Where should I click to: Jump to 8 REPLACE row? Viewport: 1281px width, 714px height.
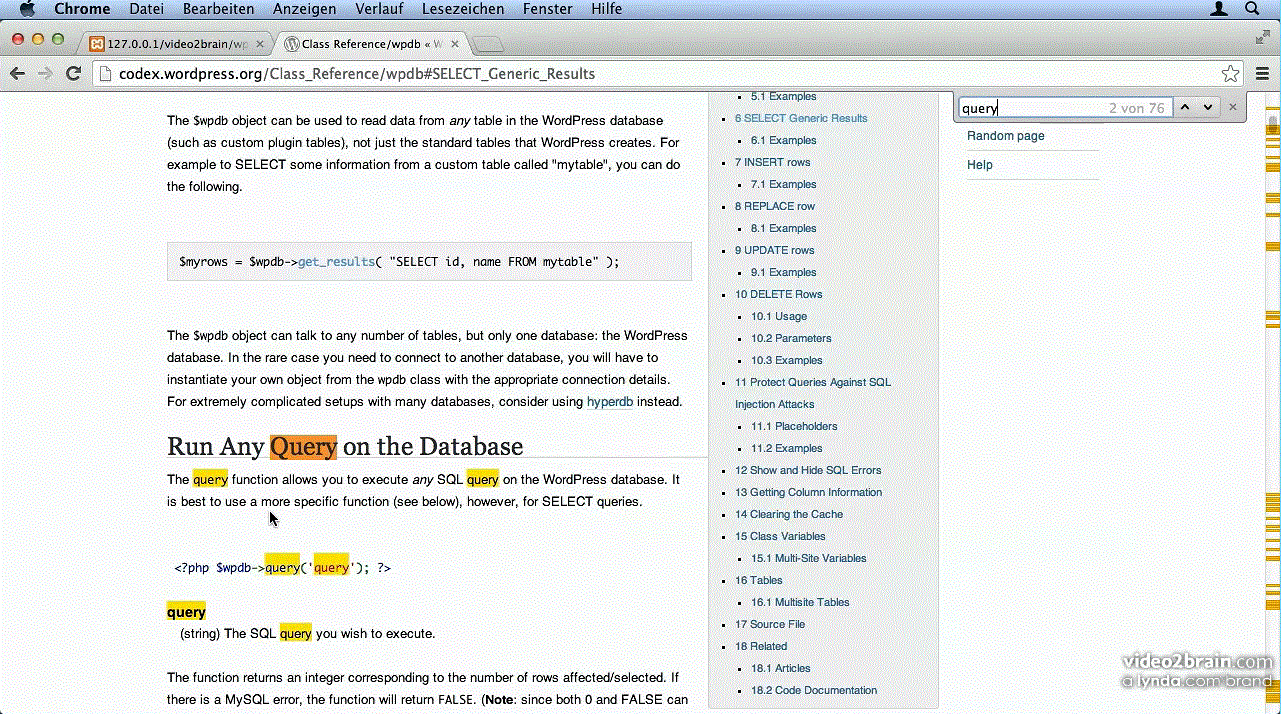775,206
